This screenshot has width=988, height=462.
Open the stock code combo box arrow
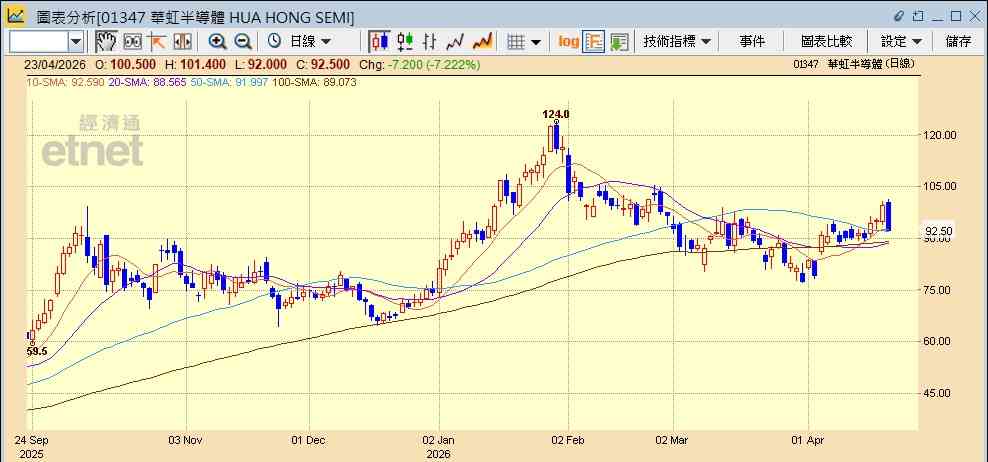click(x=76, y=42)
